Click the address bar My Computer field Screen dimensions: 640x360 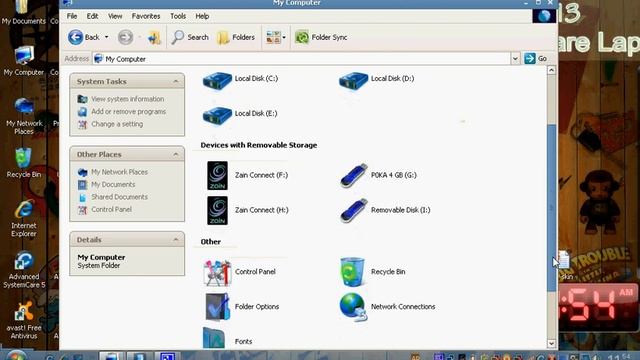click(x=301, y=59)
